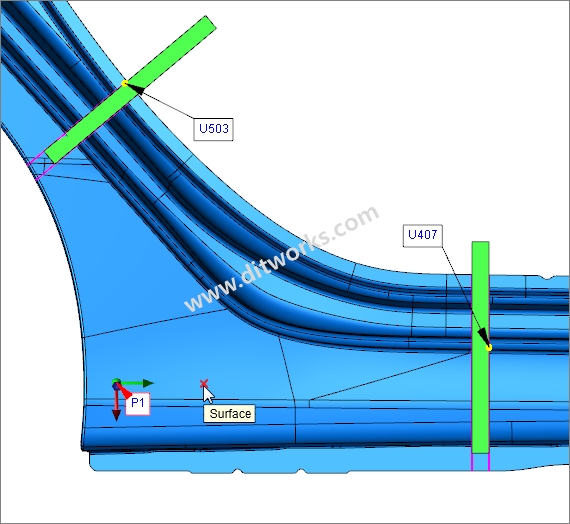Image resolution: width=570 pixels, height=524 pixels.
Task: Click the red arrowhead pointing to P1
Action: coord(125,392)
